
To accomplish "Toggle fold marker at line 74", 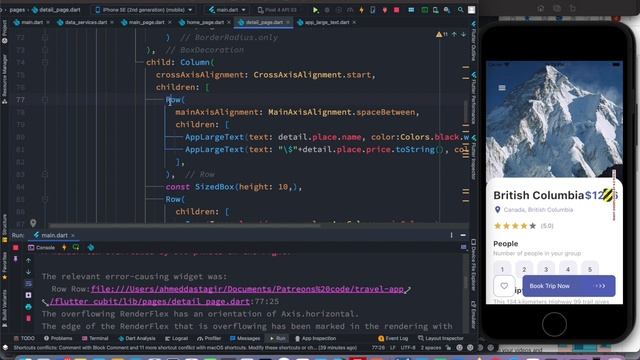I will point(45,62).
